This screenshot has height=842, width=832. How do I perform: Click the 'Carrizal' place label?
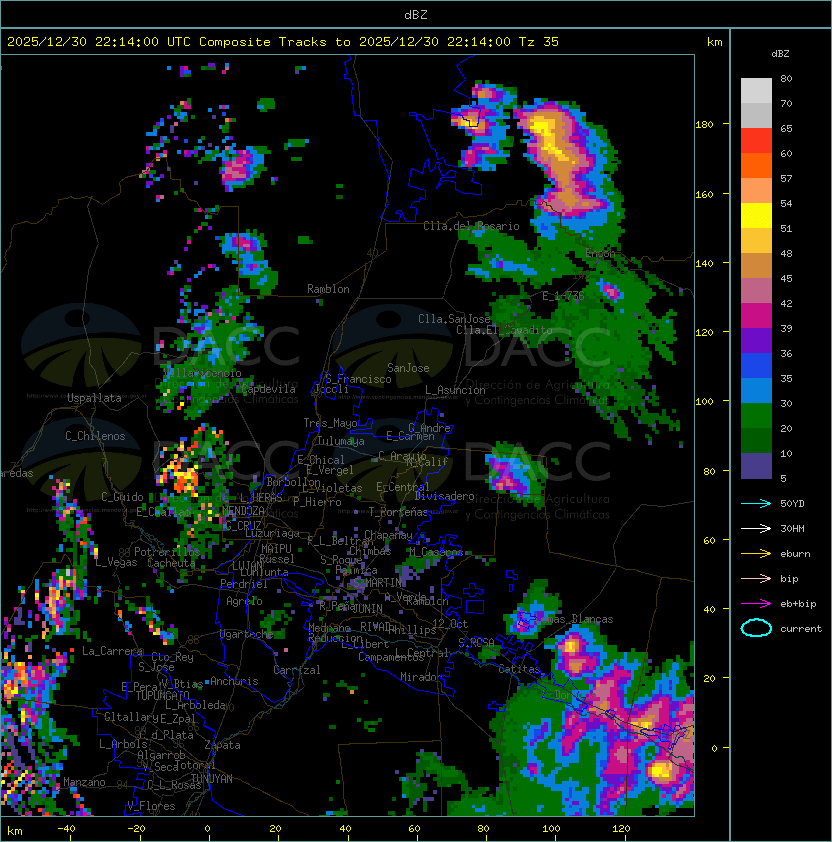coord(297,670)
